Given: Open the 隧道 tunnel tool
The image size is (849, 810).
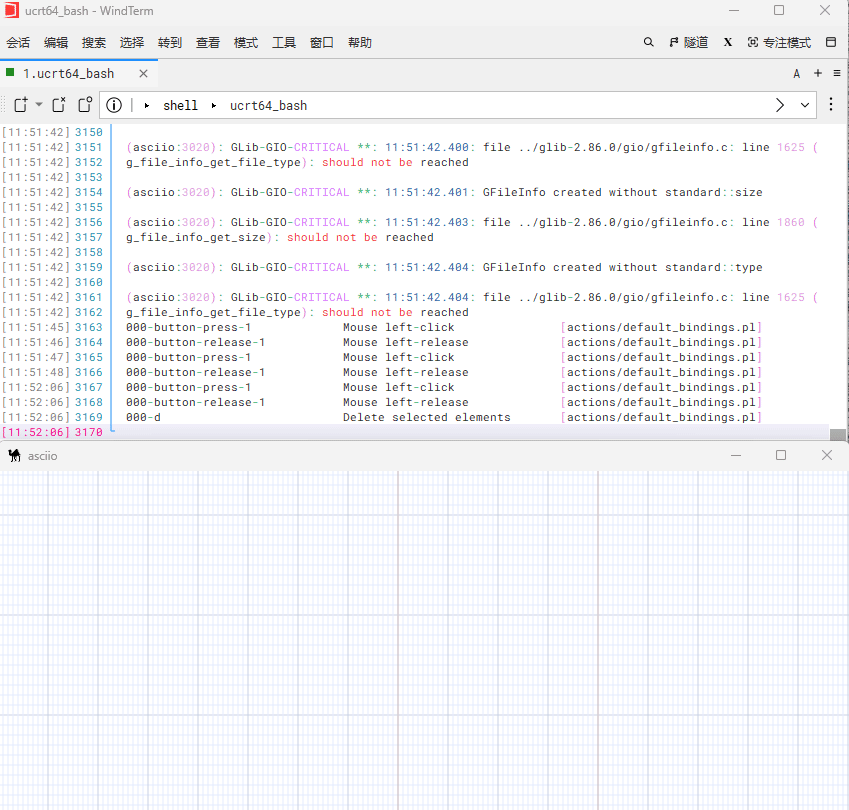Looking at the screenshot, I should click(688, 43).
